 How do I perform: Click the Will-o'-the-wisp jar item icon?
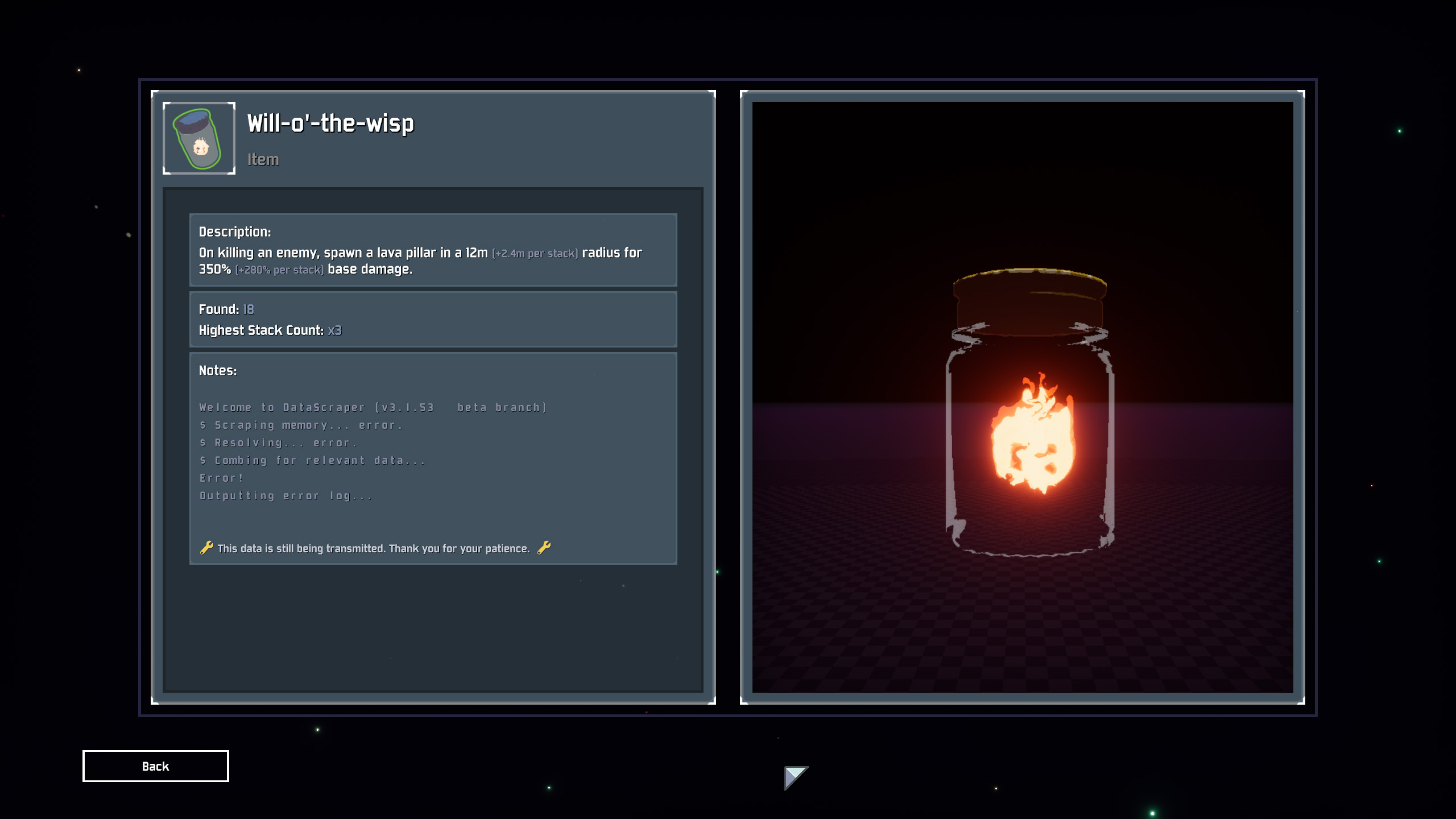click(x=198, y=138)
